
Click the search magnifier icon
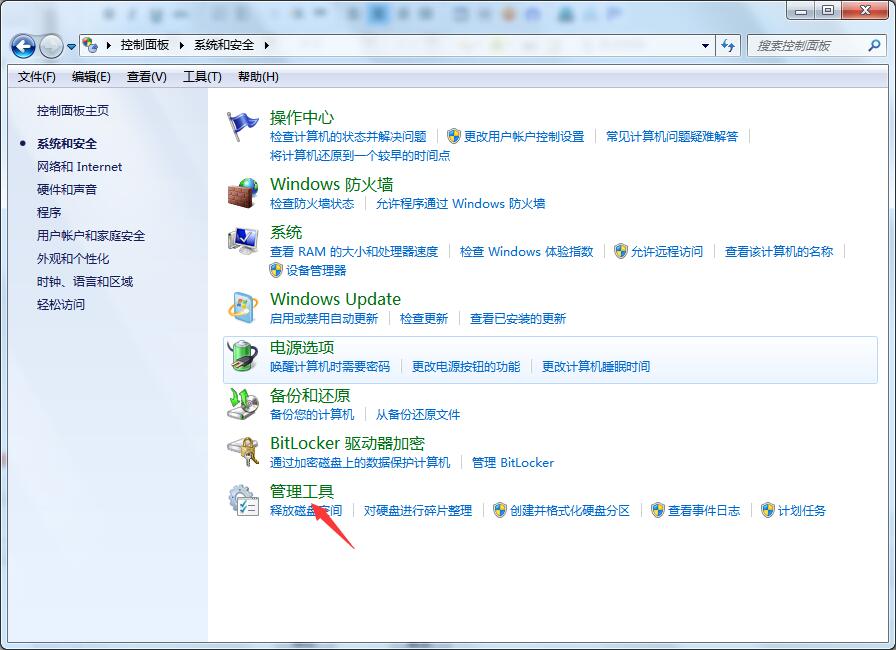[x=874, y=45]
